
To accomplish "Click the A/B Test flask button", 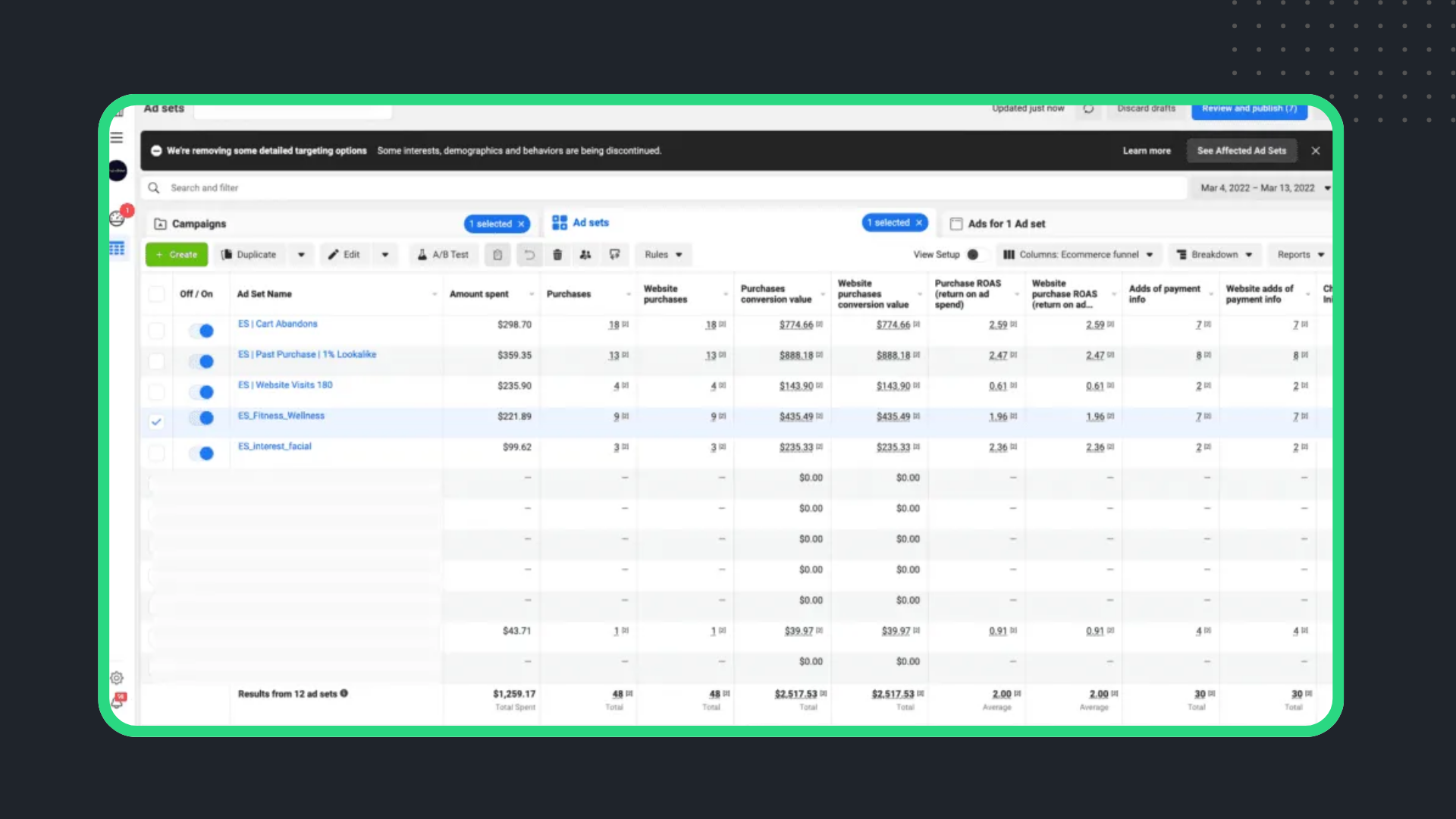I will pyautogui.click(x=444, y=255).
